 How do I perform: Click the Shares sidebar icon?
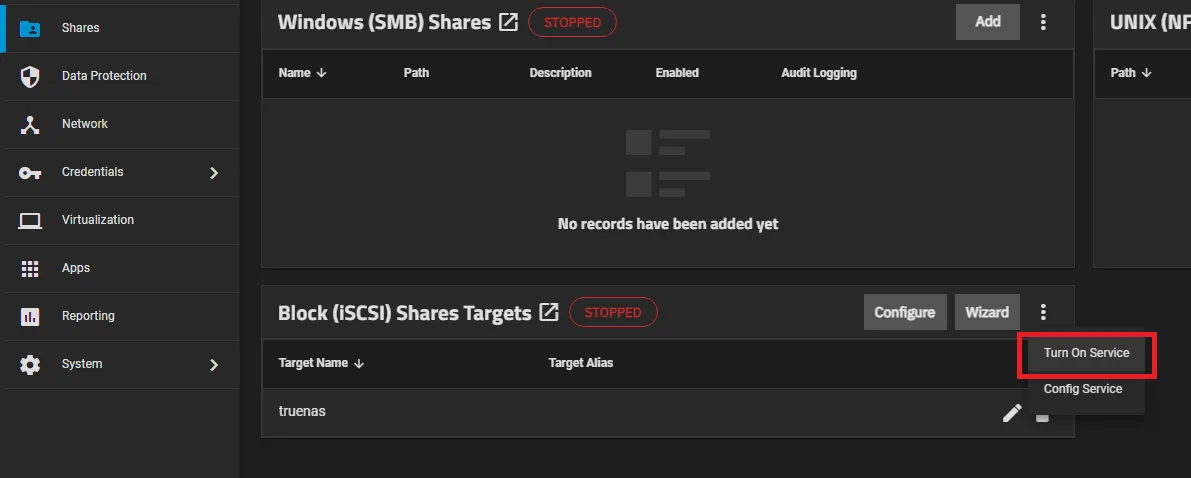[x=30, y=28]
